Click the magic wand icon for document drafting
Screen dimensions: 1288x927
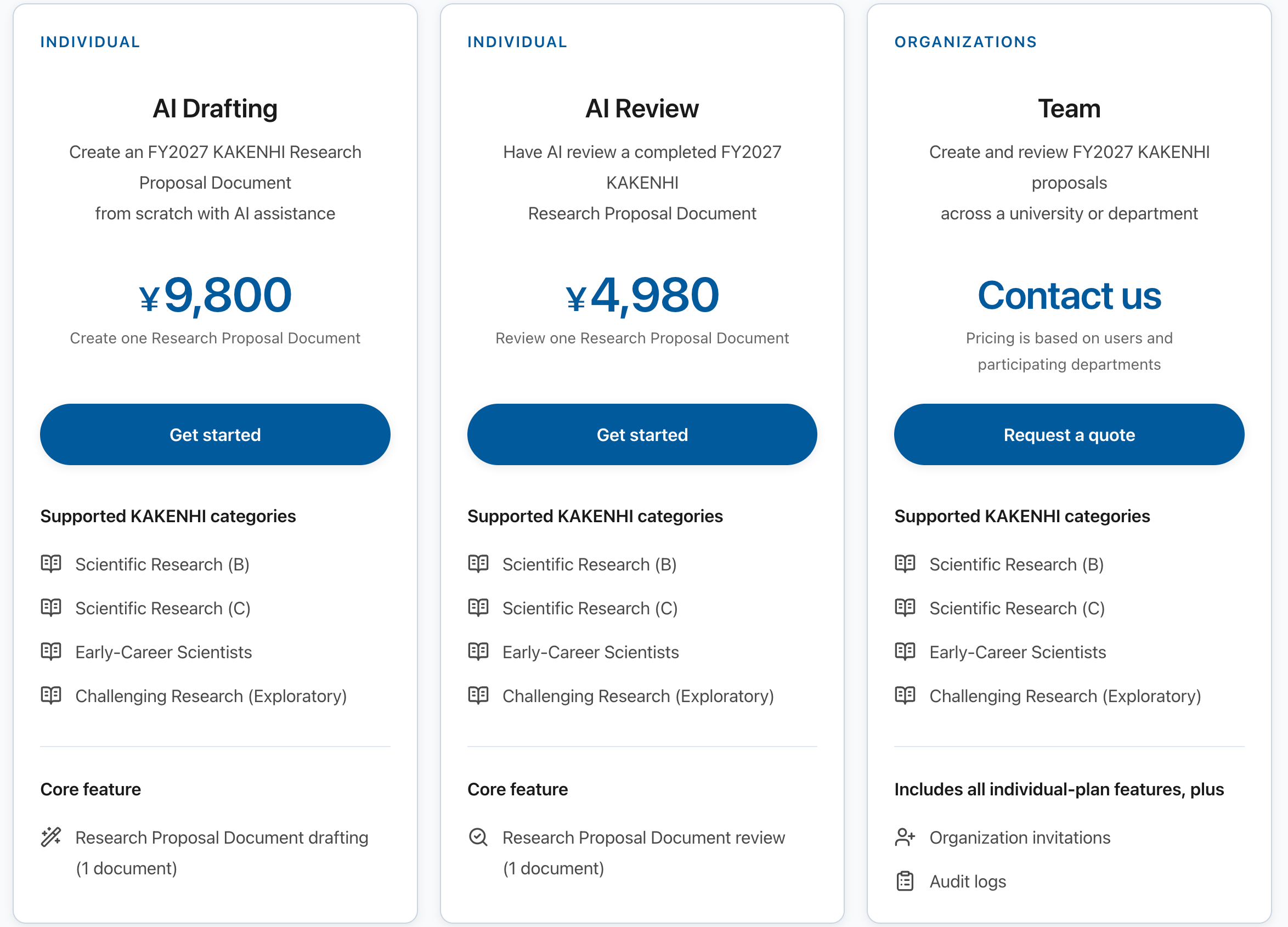coord(51,836)
